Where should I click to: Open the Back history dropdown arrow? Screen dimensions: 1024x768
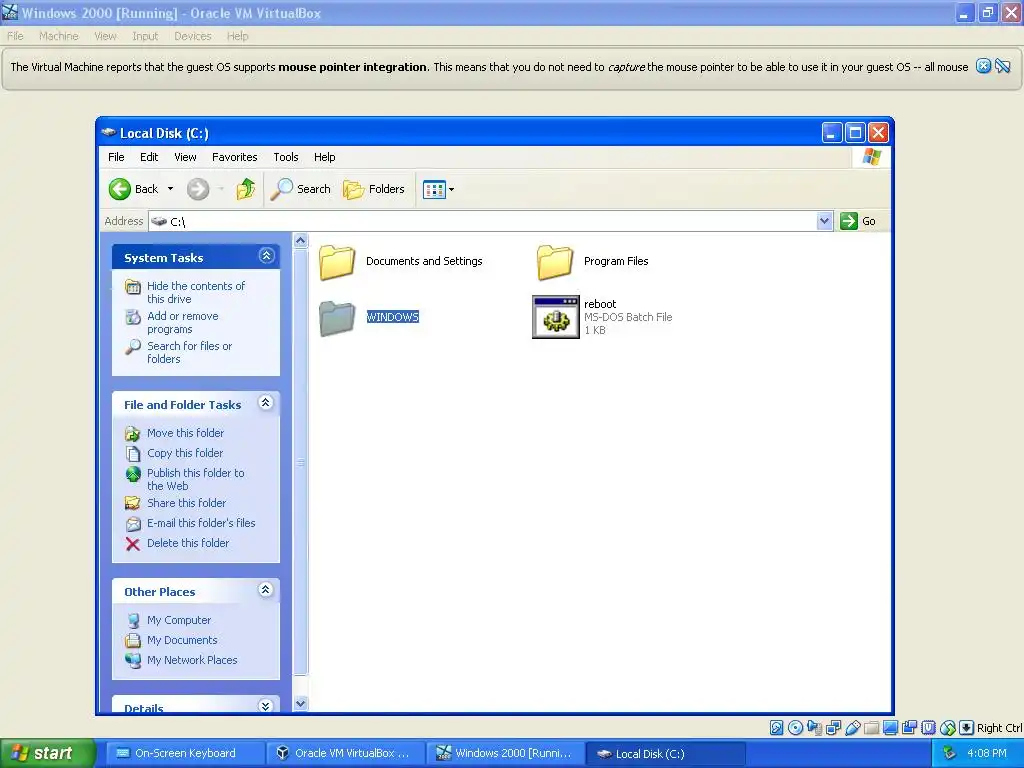click(x=170, y=189)
